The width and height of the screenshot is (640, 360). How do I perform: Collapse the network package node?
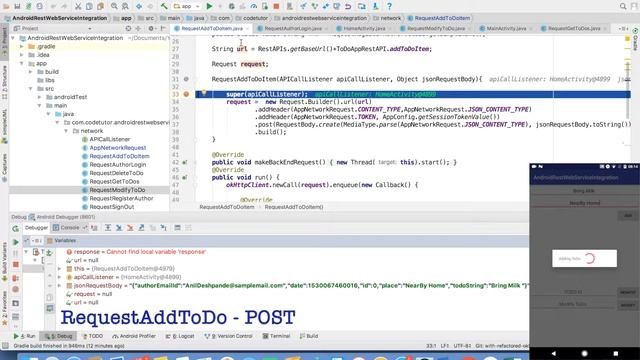66,131
